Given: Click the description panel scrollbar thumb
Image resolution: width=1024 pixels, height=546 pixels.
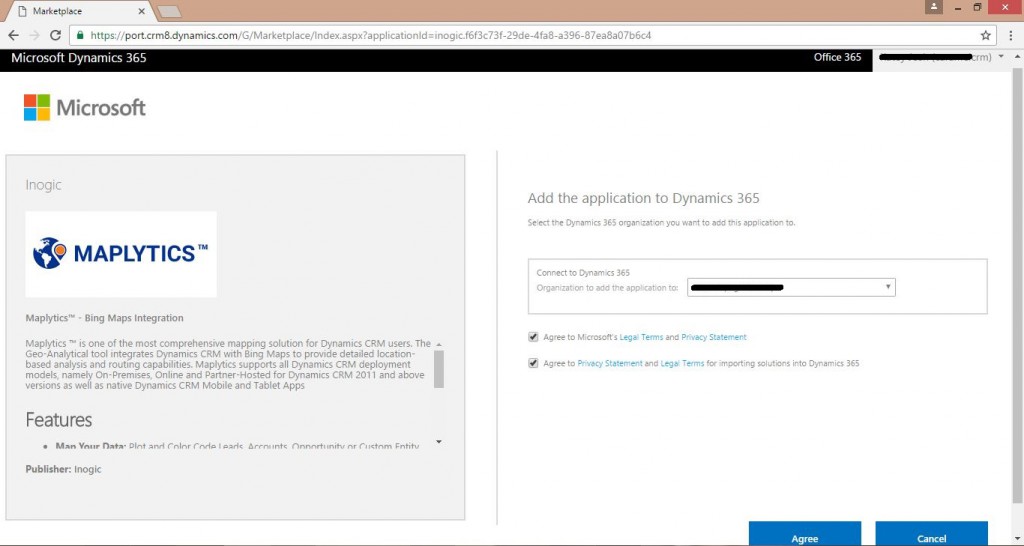Looking at the screenshot, I should pyautogui.click(x=439, y=369).
